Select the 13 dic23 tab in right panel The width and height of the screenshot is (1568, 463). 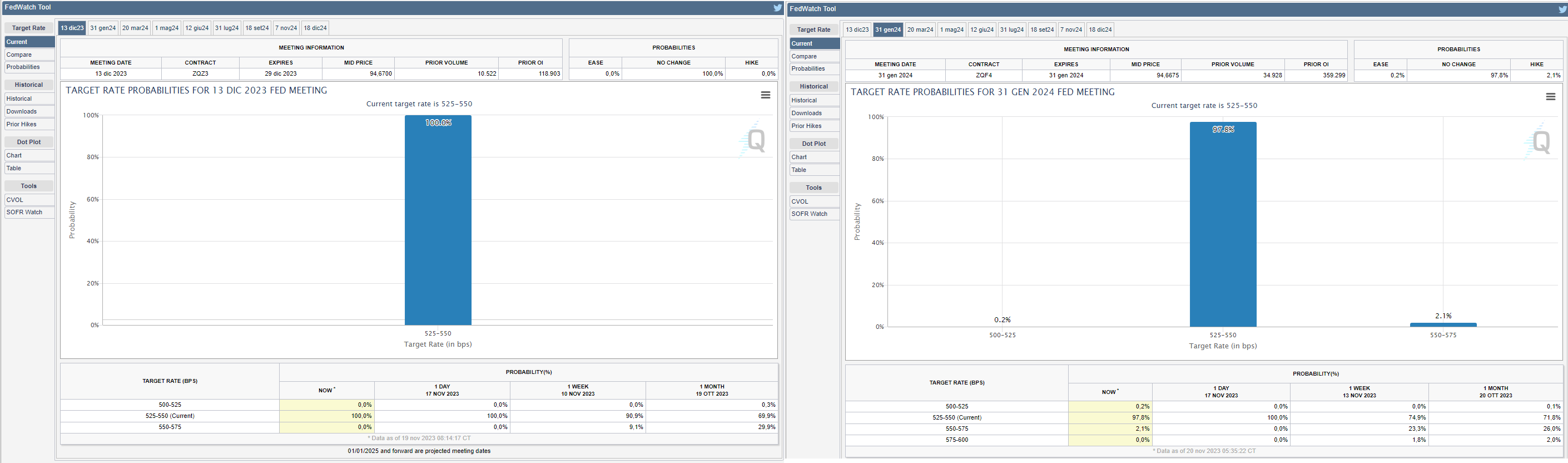(857, 30)
